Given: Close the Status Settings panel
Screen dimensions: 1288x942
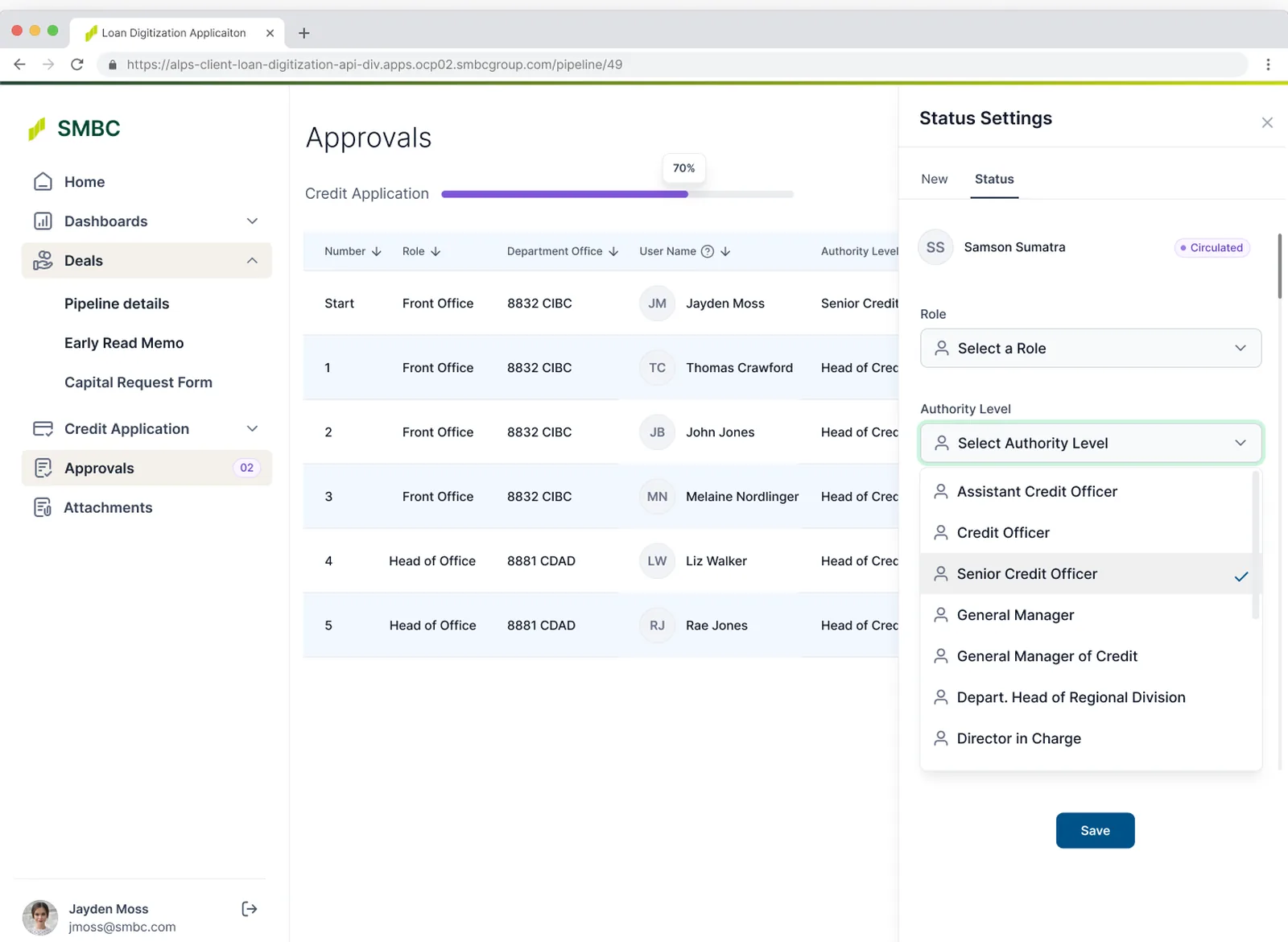Looking at the screenshot, I should [x=1267, y=122].
